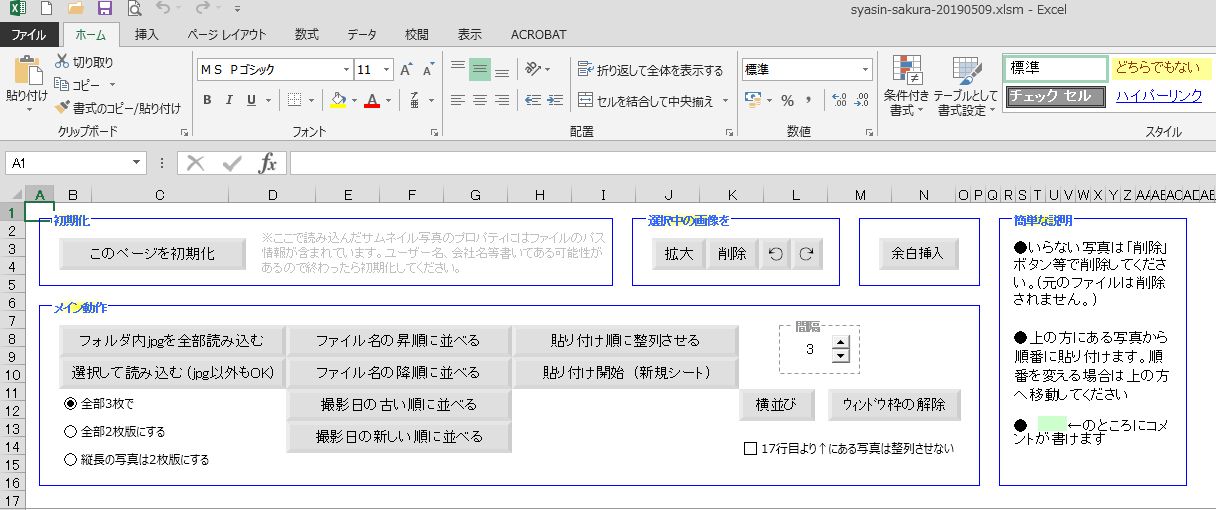
Task: Click the center horizontal alignment icon
Action: point(479,100)
